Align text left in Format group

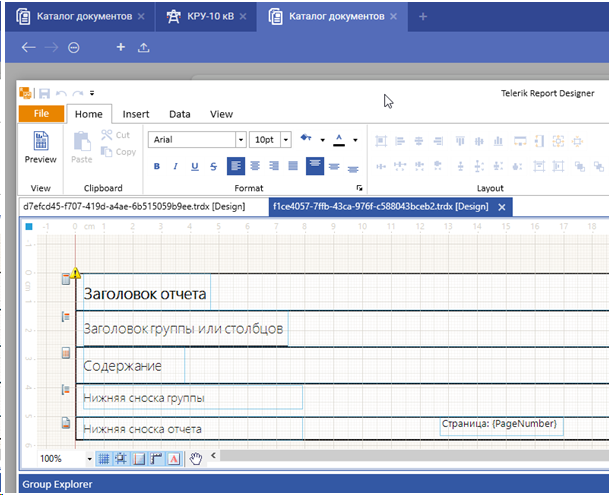236,166
